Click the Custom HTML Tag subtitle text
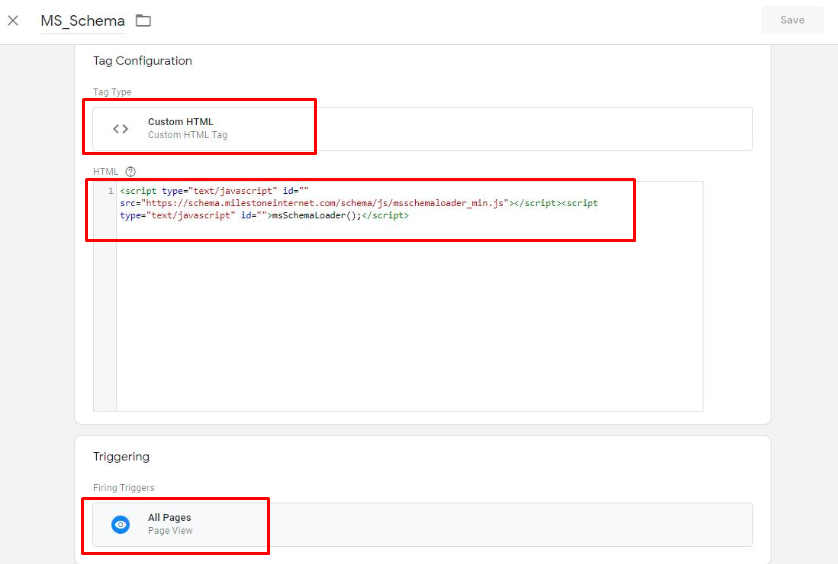The width and height of the screenshot is (838, 564). (x=188, y=135)
